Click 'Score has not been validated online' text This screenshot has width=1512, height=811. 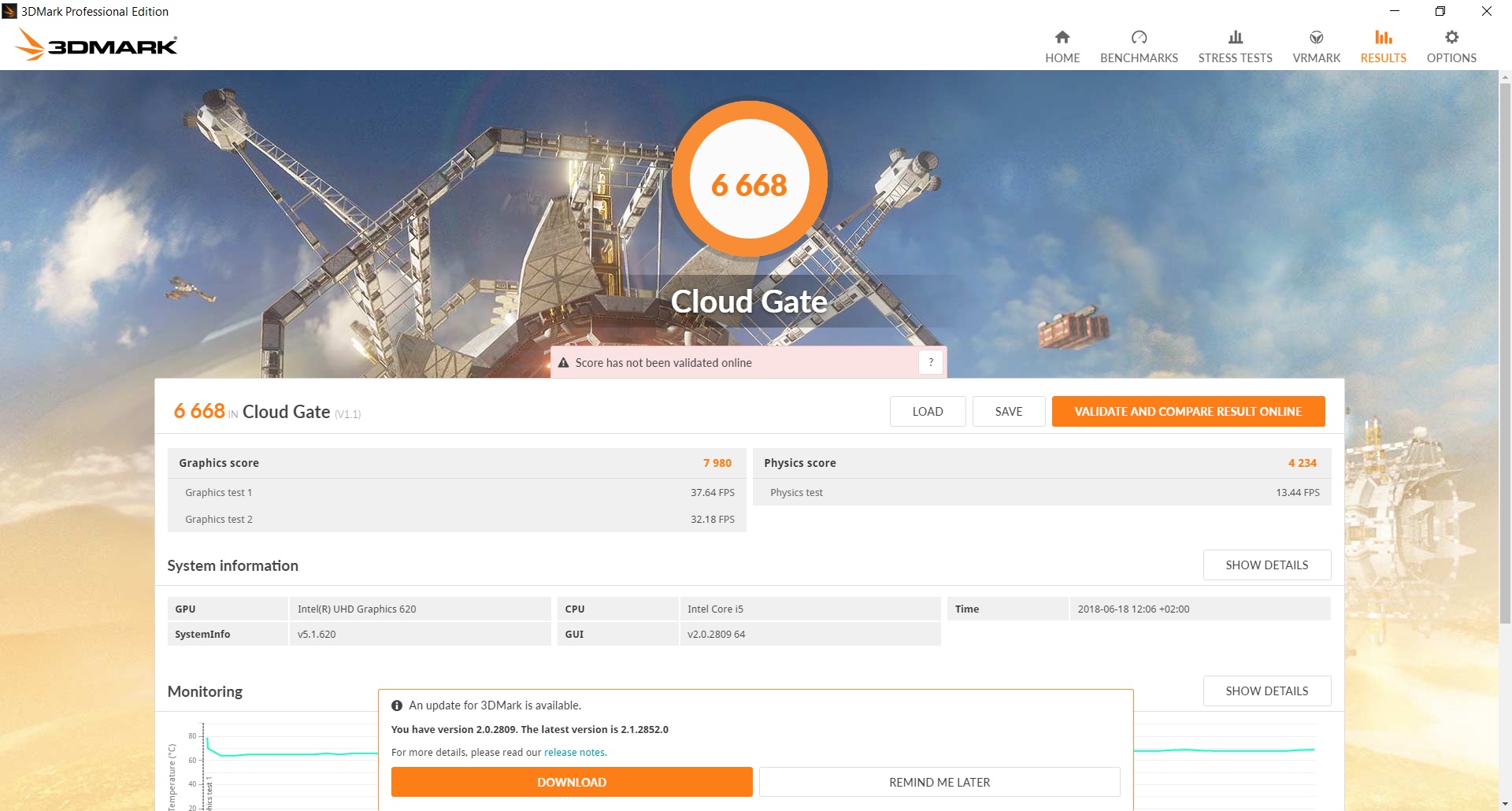pos(663,363)
